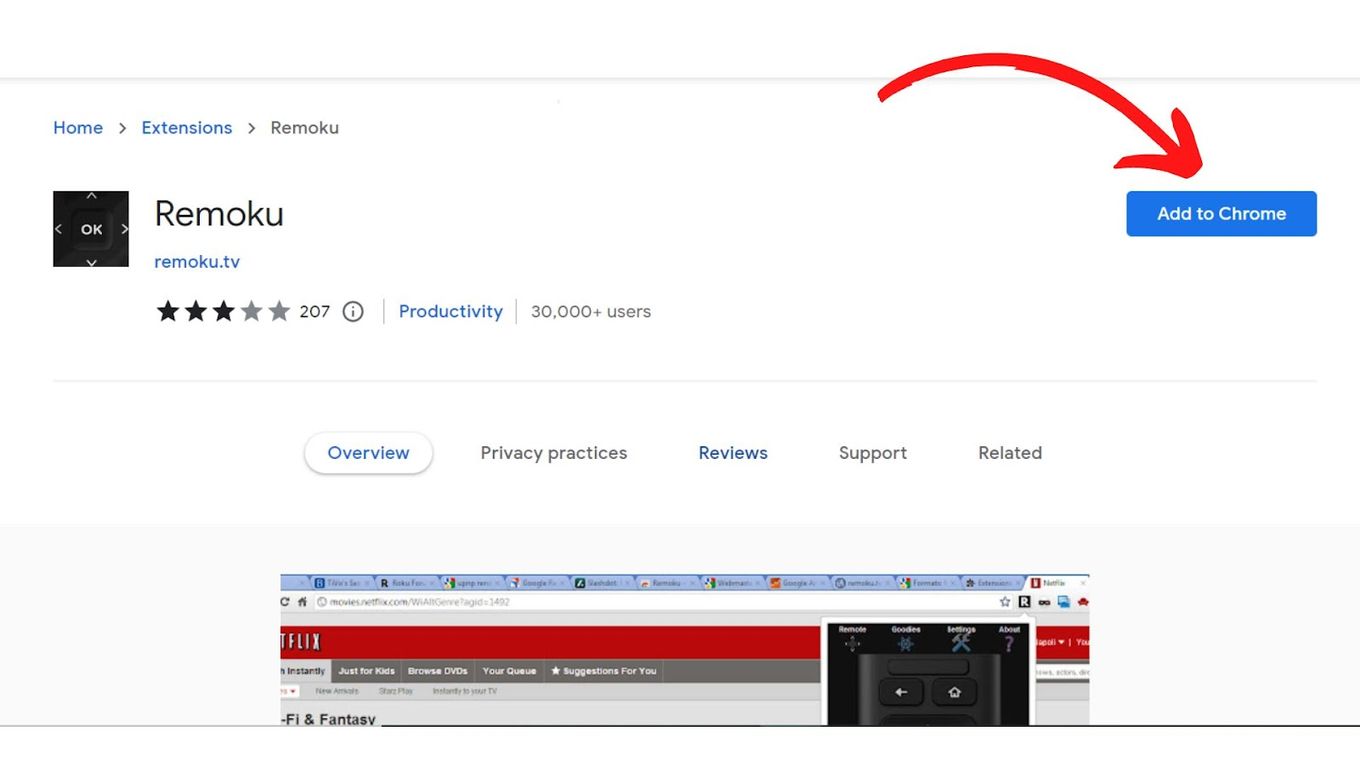The image size is (1360, 765).
Task: Open the Productivity category link
Action: tap(451, 312)
